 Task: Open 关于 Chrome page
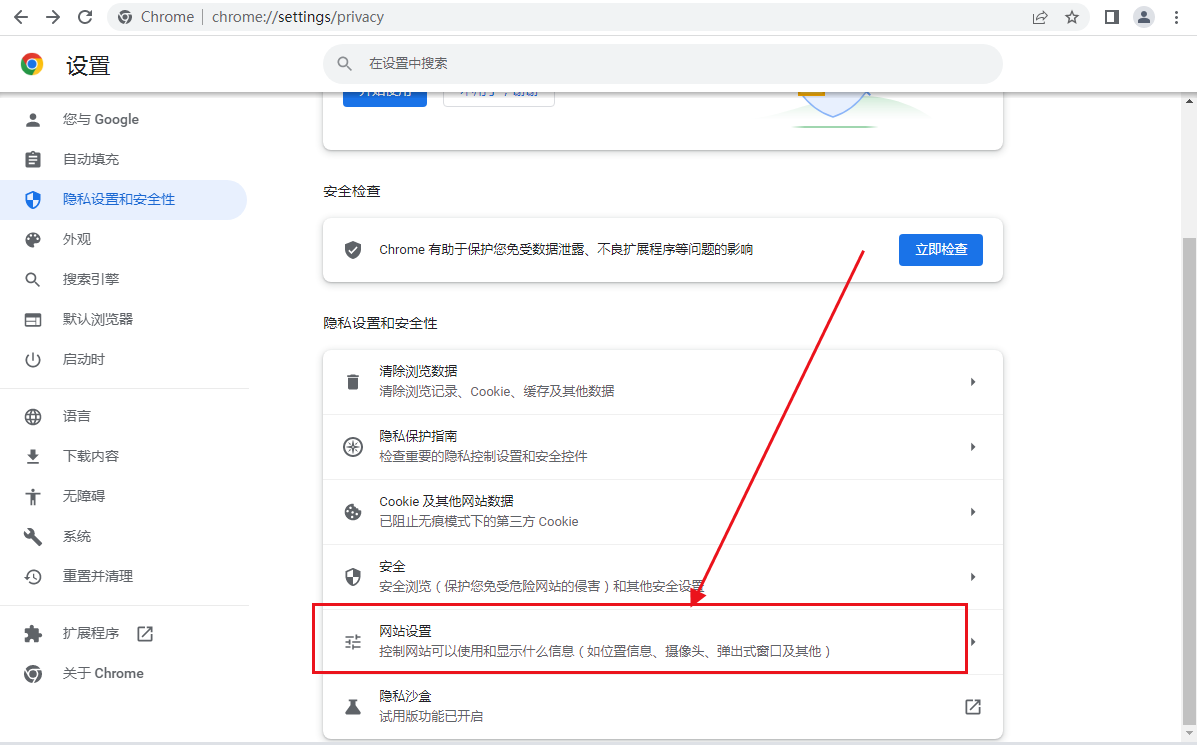(x=124, y=673)
